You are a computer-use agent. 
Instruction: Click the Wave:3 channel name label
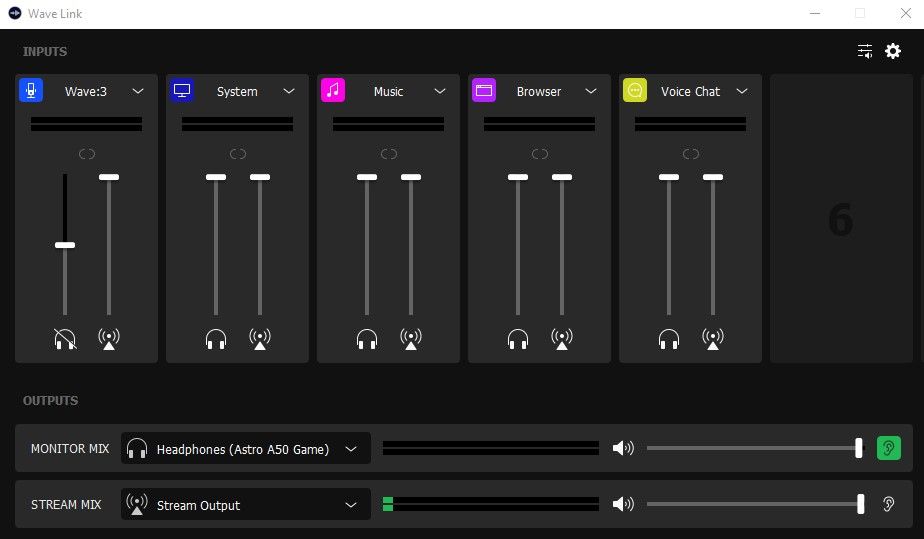click(86, 91)
